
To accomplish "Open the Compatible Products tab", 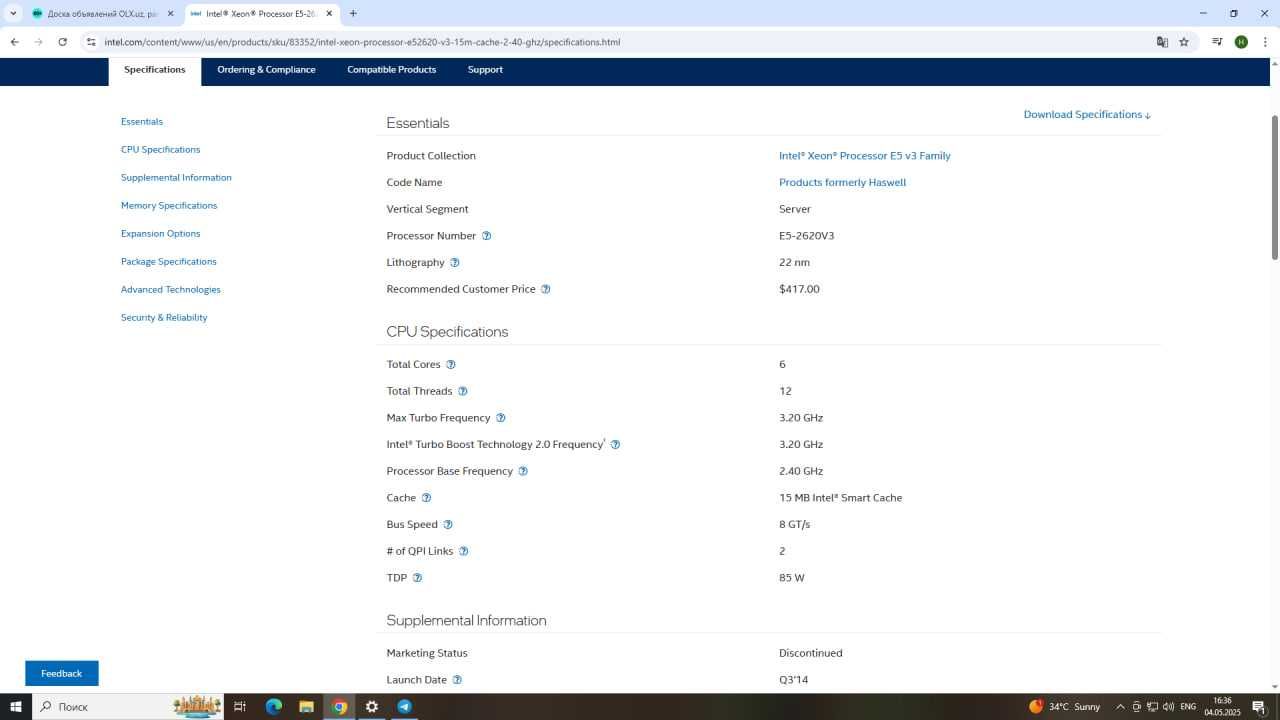I will coord(391,70).
